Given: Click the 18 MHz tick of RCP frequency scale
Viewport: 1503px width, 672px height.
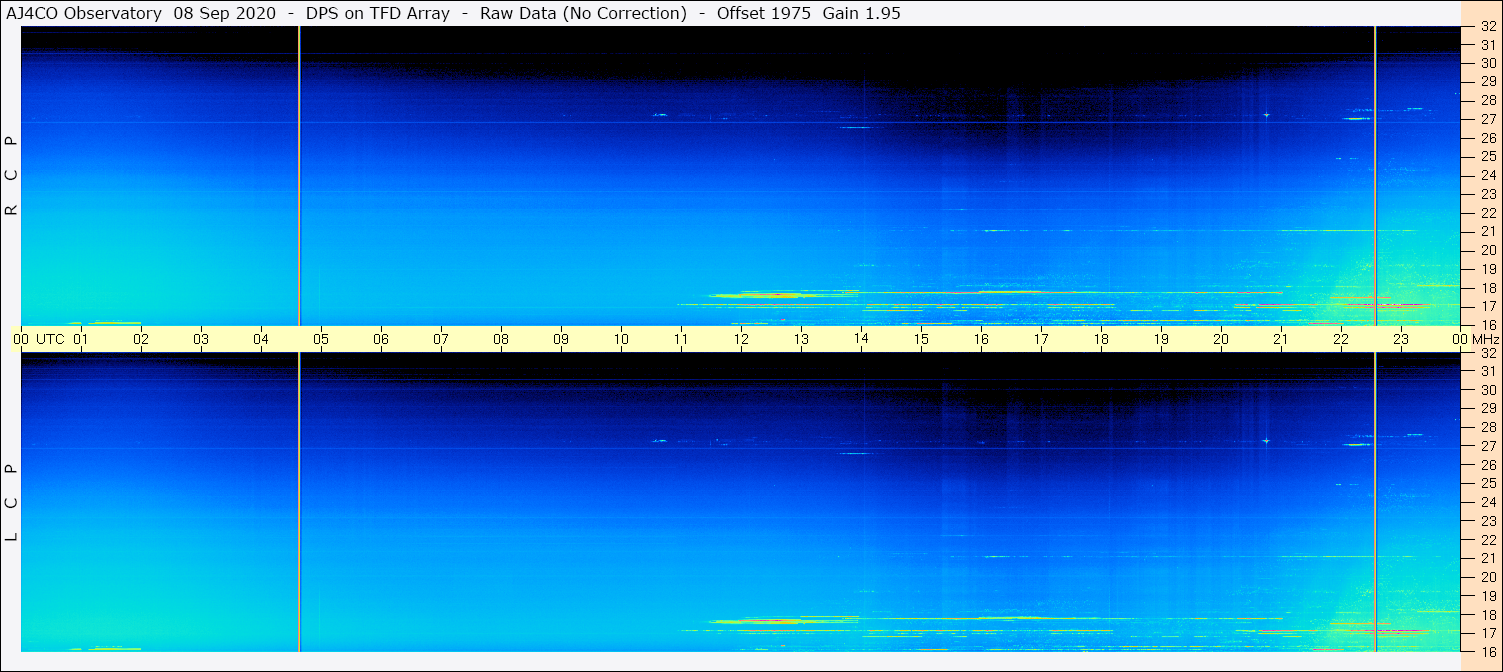Looking at the screenshot, I should (1487, 288).
